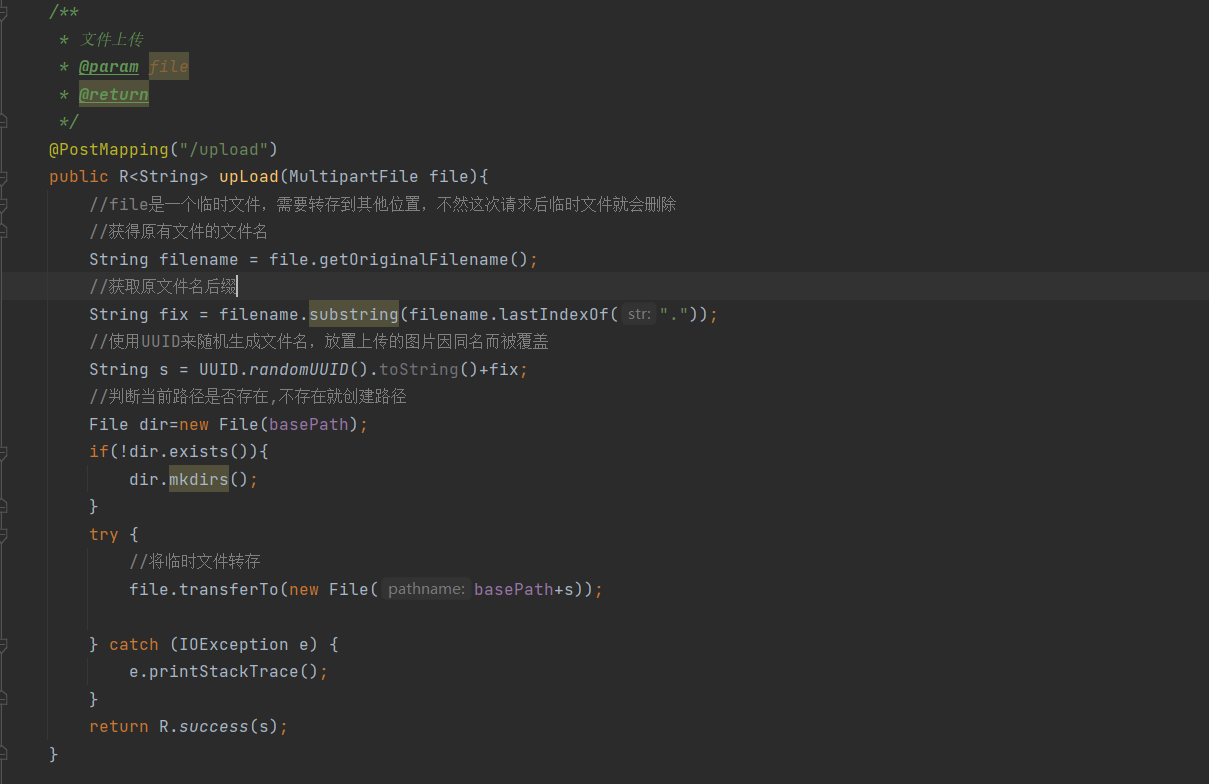Click the comment starting //使用UUID来随机生成文件名

[x=319, y=342]
